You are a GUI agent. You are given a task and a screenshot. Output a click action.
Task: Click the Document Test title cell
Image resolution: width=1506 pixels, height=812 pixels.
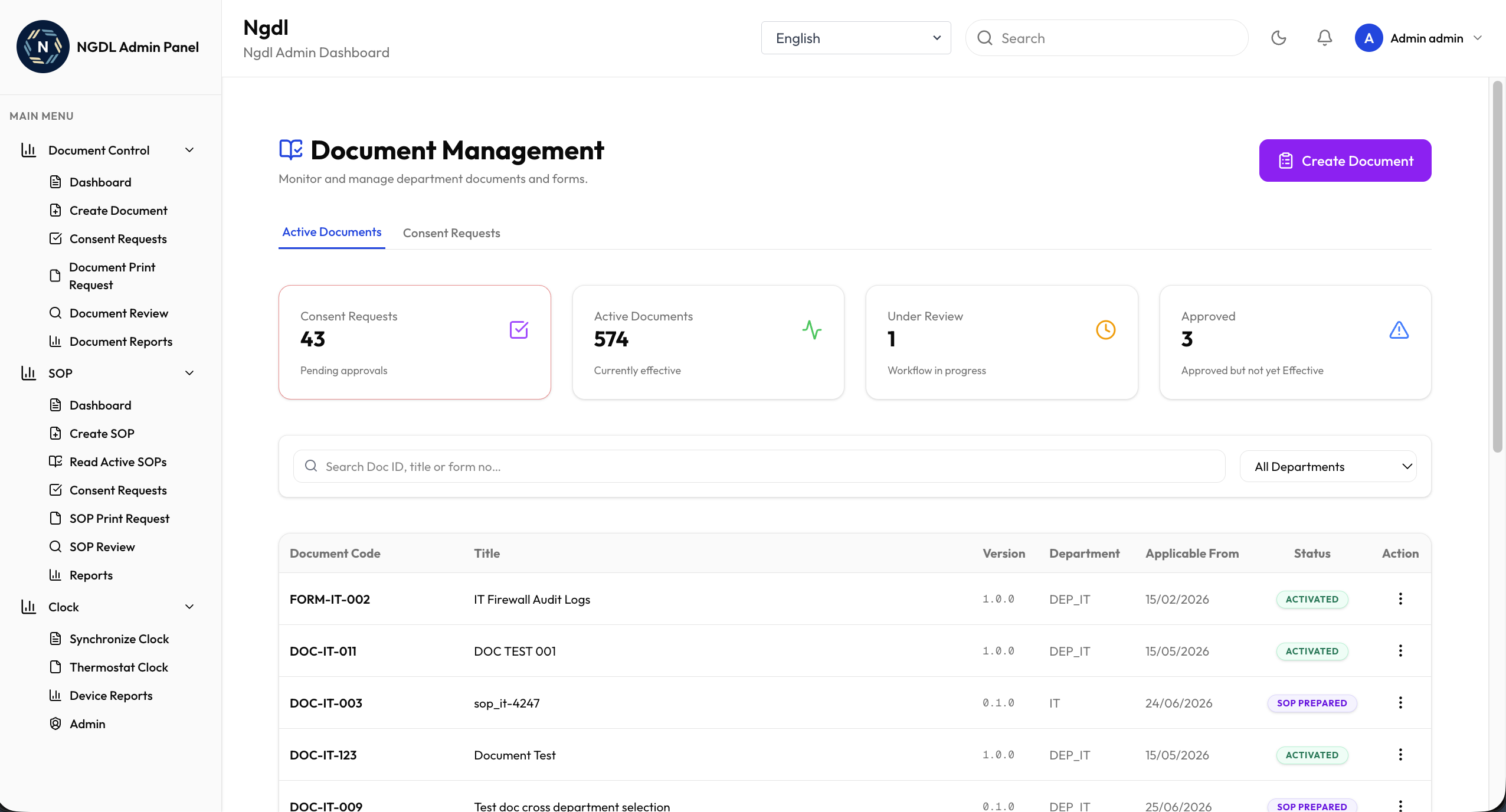pos(515,755)
